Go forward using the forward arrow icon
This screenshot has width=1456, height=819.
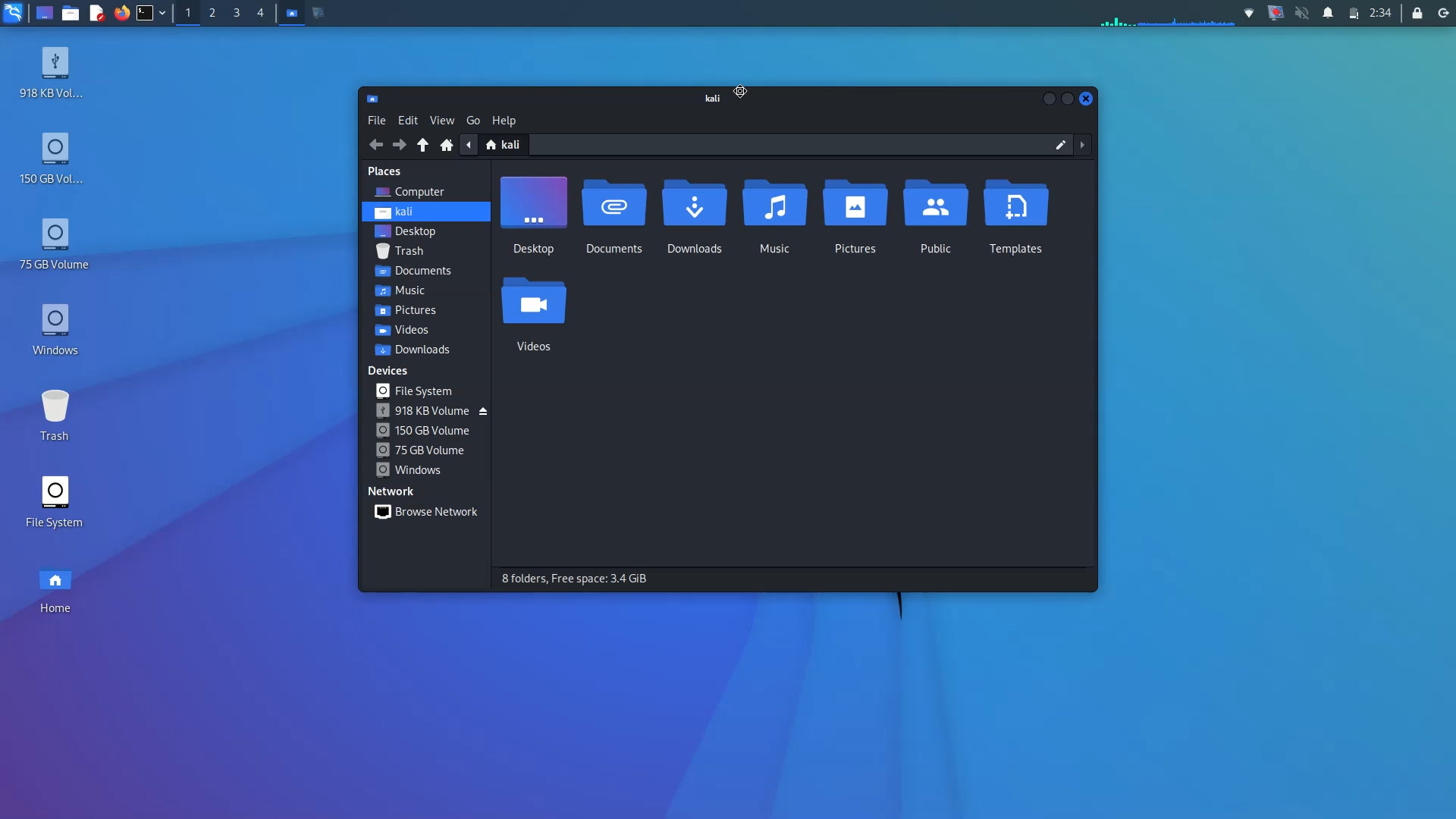[x=400, y=144]
